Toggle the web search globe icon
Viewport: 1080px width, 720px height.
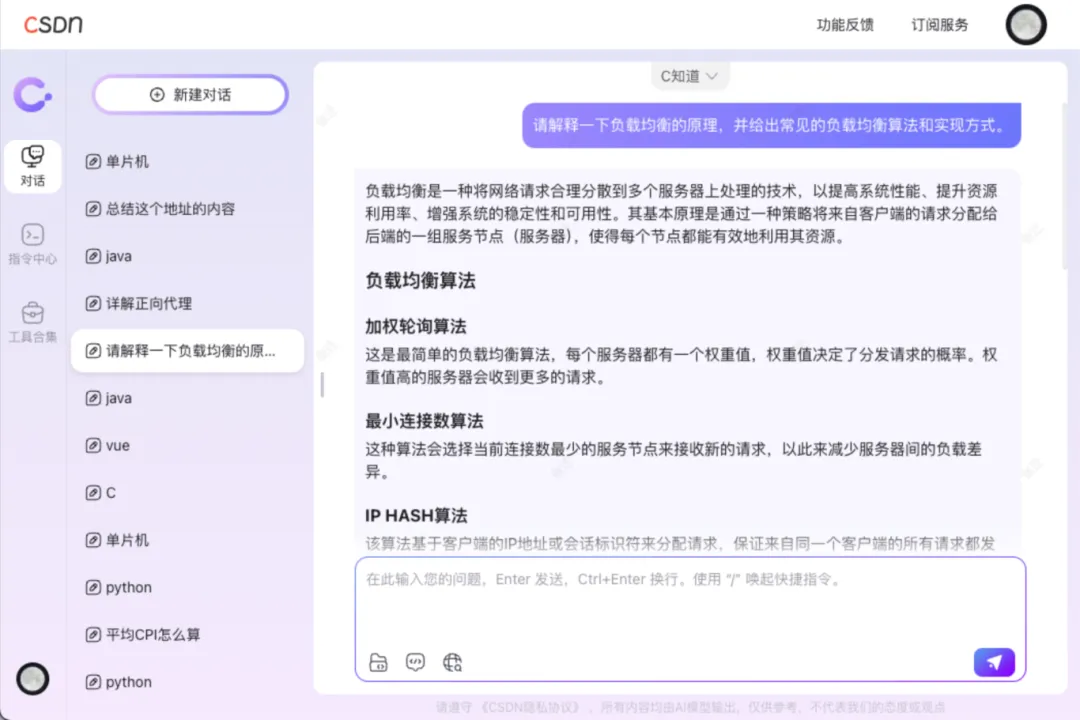[x=453, y=662]
